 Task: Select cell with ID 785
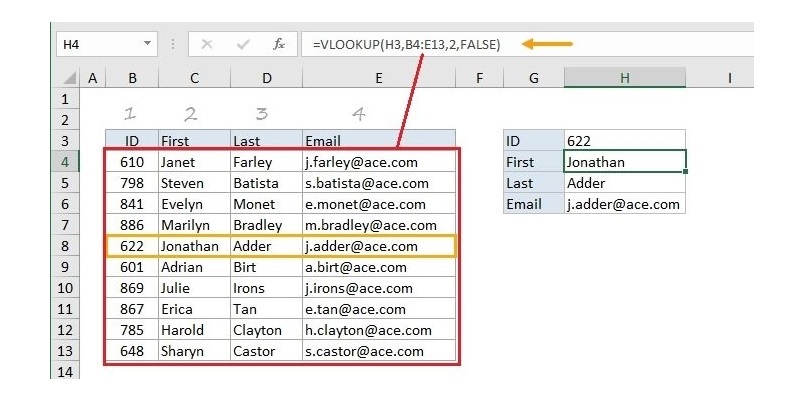(132, 330)
